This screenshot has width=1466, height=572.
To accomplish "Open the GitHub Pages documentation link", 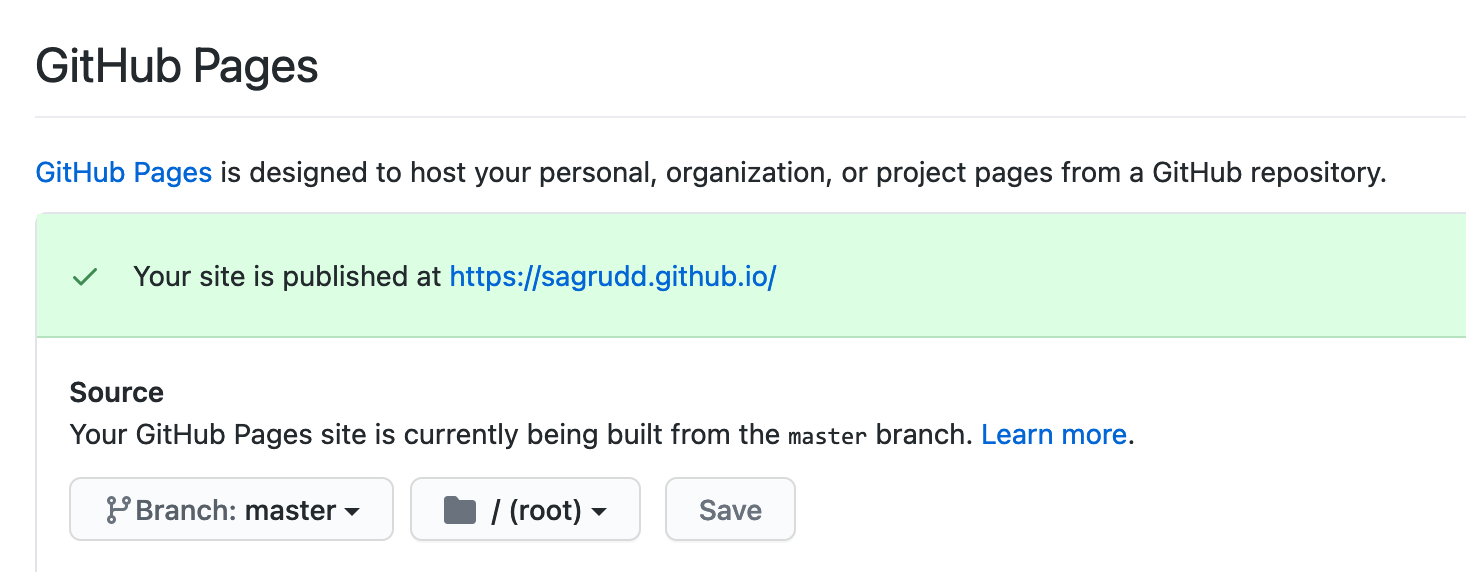I will pos(124,173).
